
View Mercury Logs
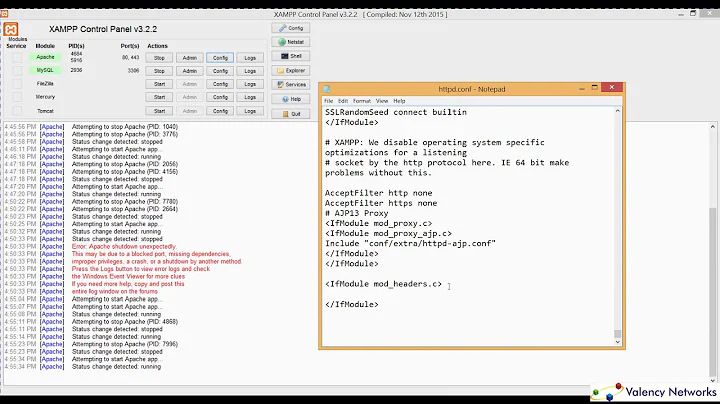coord(250,97)
